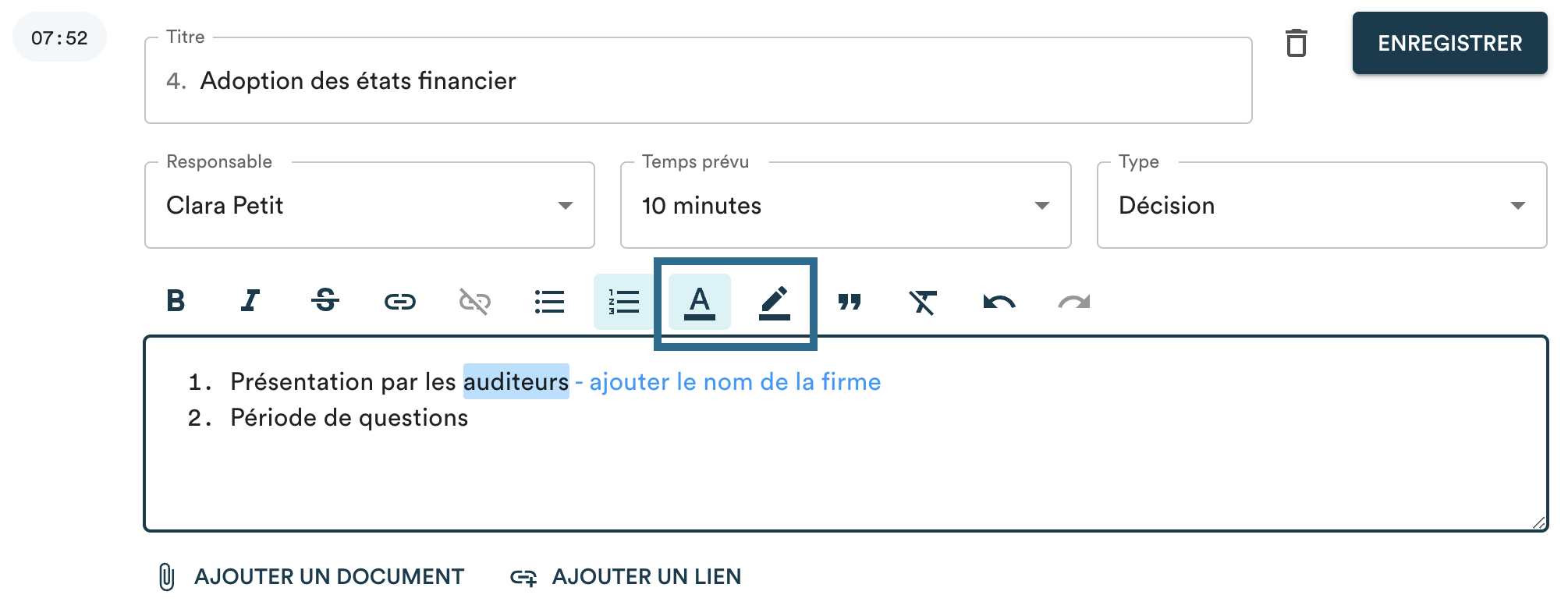
Task: Toggle the numbered list format
Action: click(624, 301)
